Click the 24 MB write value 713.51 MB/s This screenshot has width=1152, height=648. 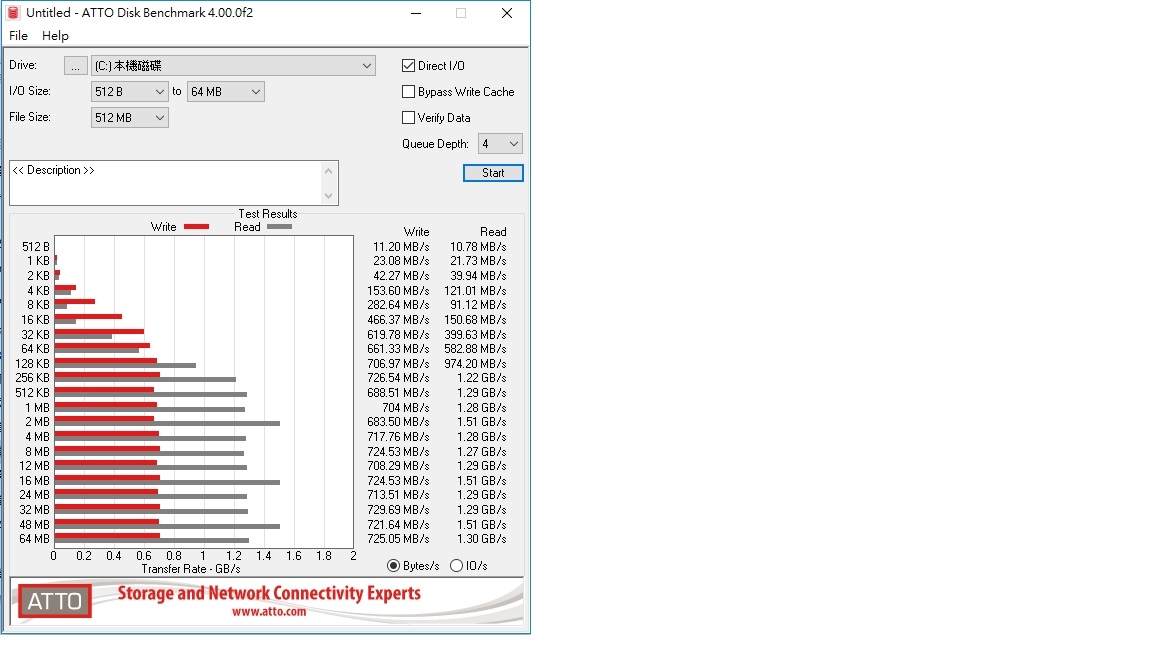pos(398,495)
